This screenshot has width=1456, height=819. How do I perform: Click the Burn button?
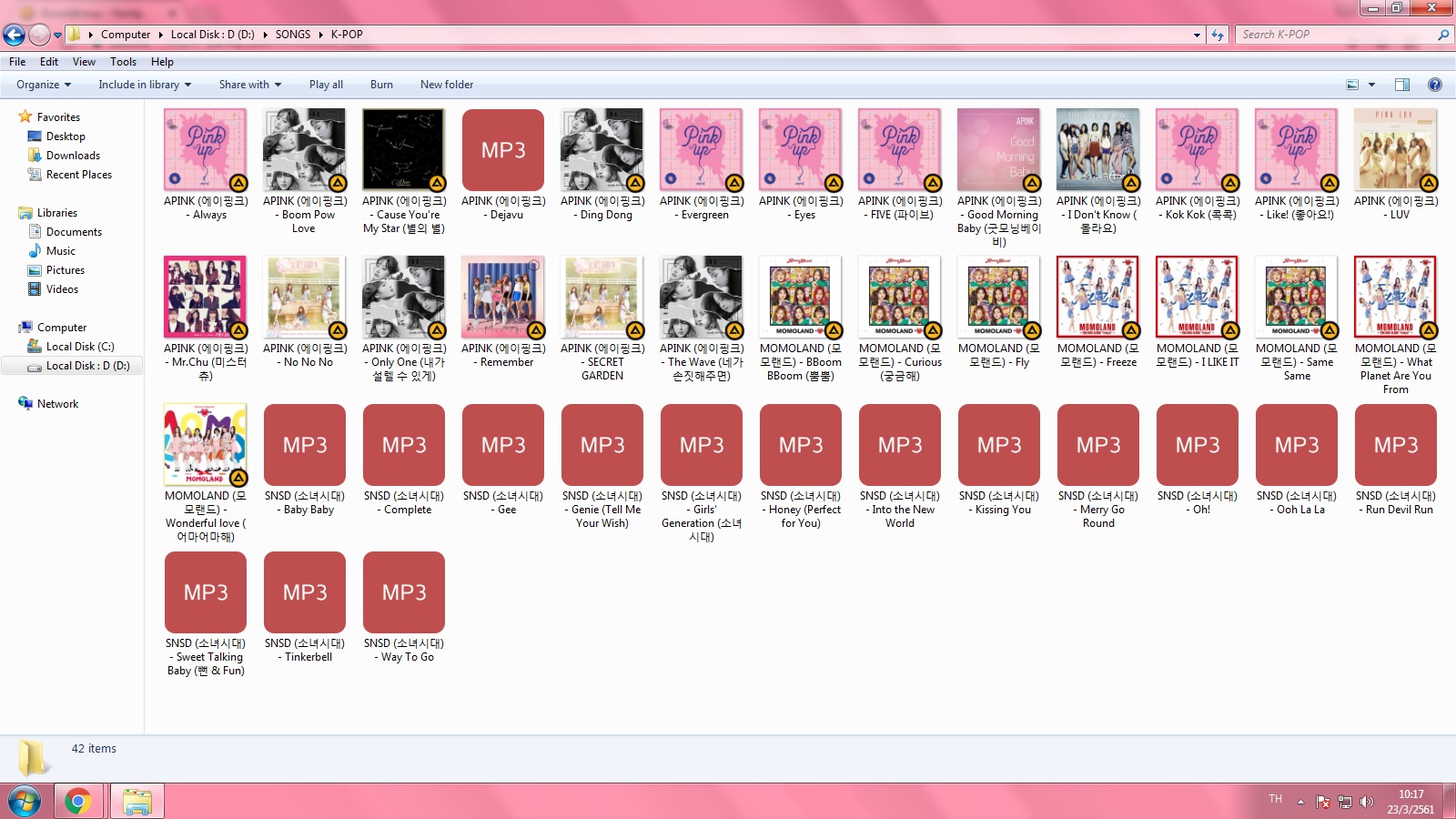click(381, 85)
